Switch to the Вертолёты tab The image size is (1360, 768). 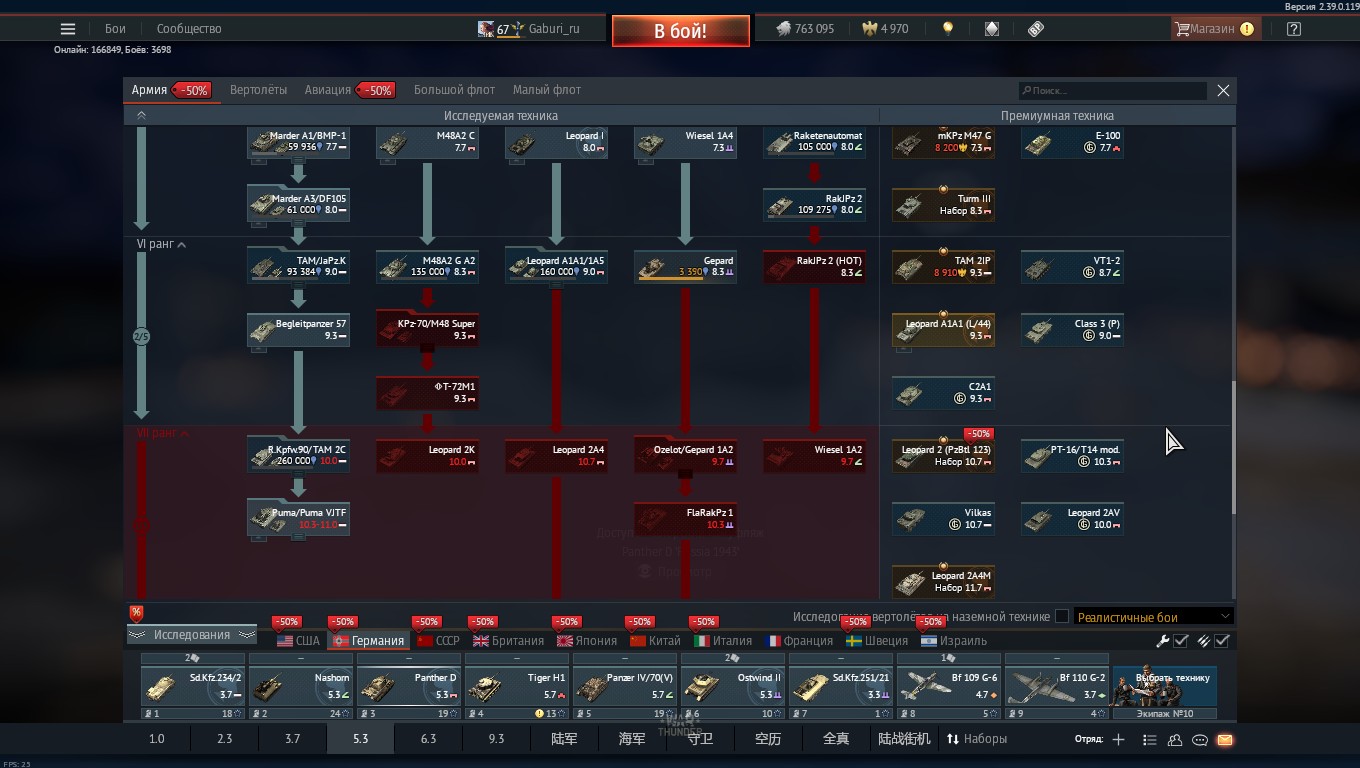pyautogui.click(x=258, y=90)
